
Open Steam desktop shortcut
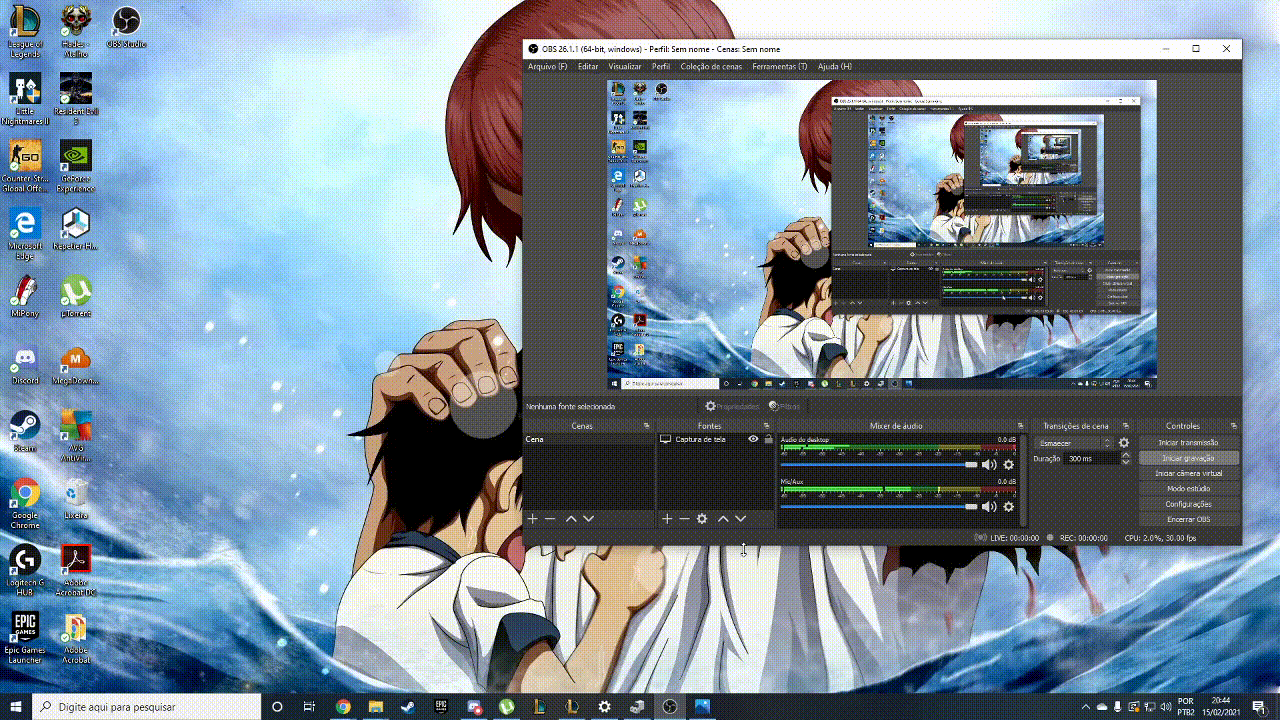click(x=25, y=431)
